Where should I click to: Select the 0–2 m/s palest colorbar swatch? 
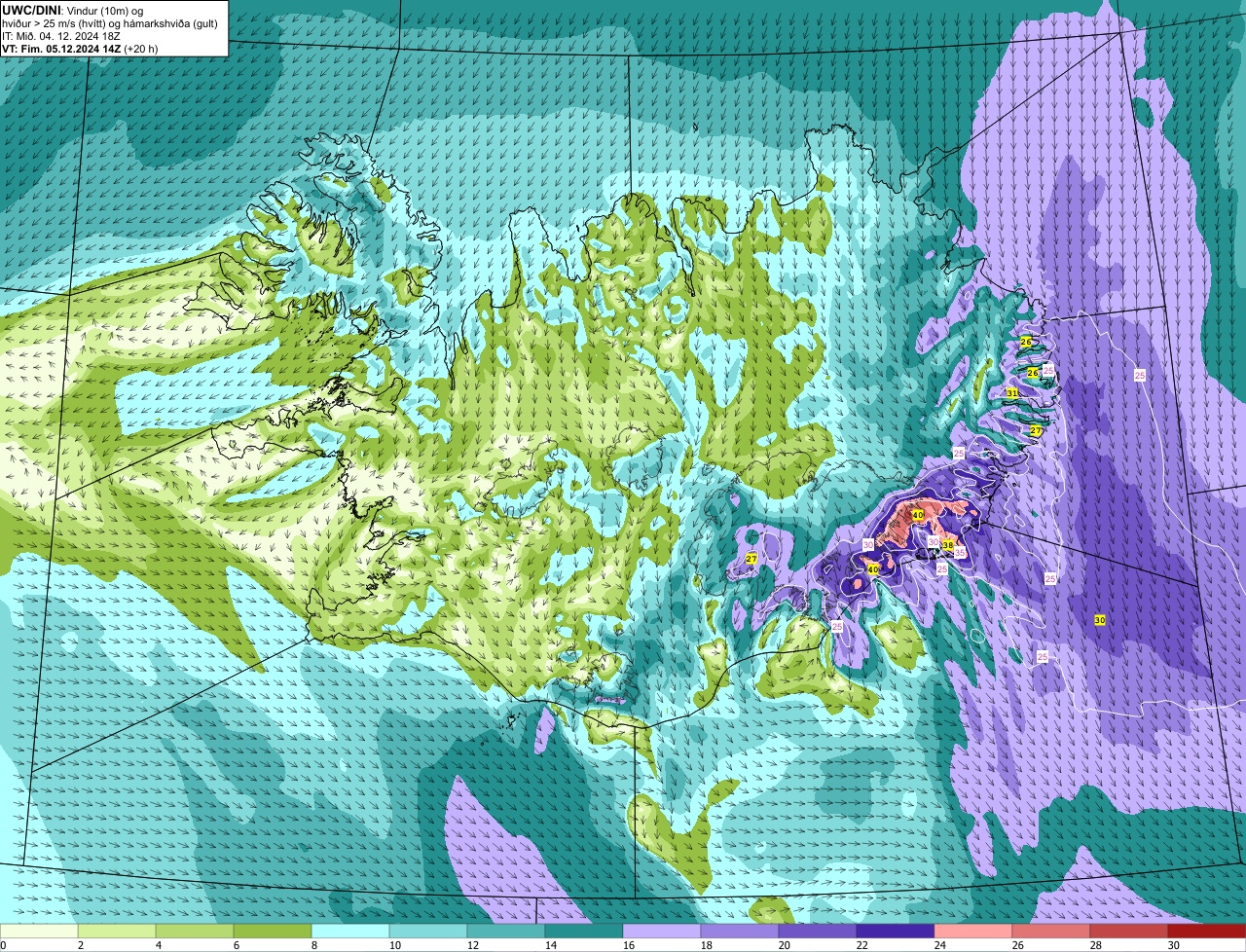point(39,932)
